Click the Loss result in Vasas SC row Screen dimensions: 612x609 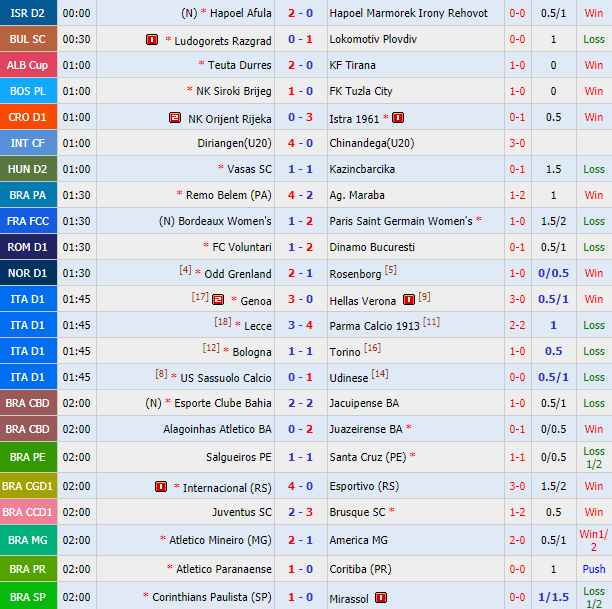coord(594,169)
